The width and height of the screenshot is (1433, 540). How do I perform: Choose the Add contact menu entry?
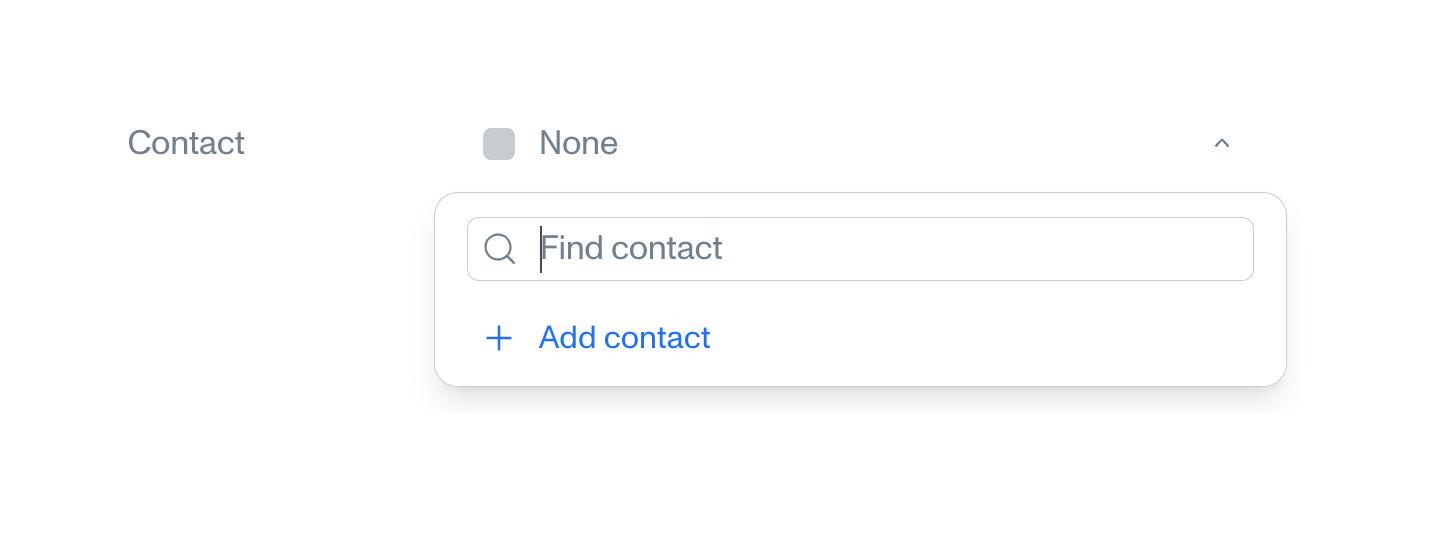(x=624, y=338)
